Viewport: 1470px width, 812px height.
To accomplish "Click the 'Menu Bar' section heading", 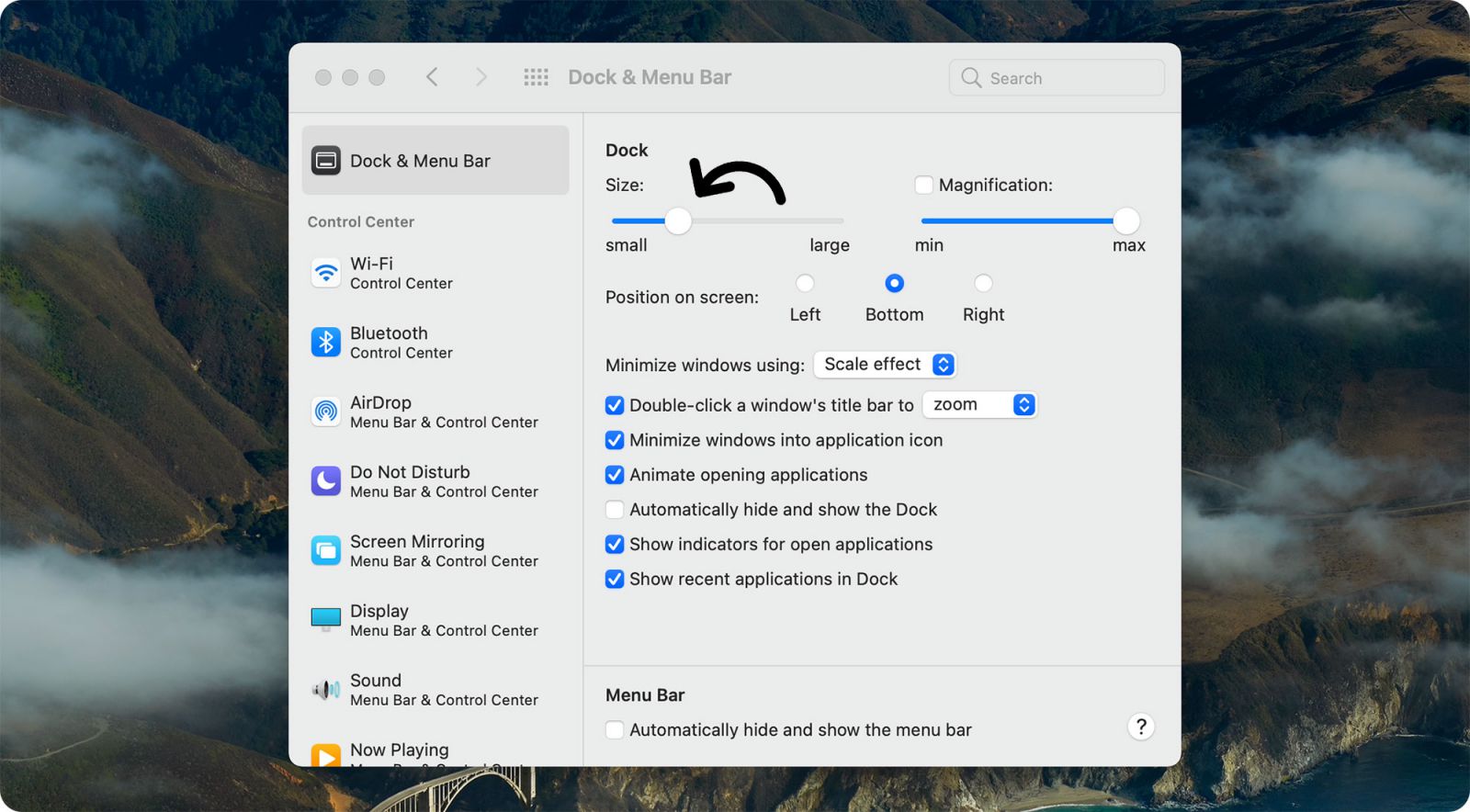I will pos(645,695).
